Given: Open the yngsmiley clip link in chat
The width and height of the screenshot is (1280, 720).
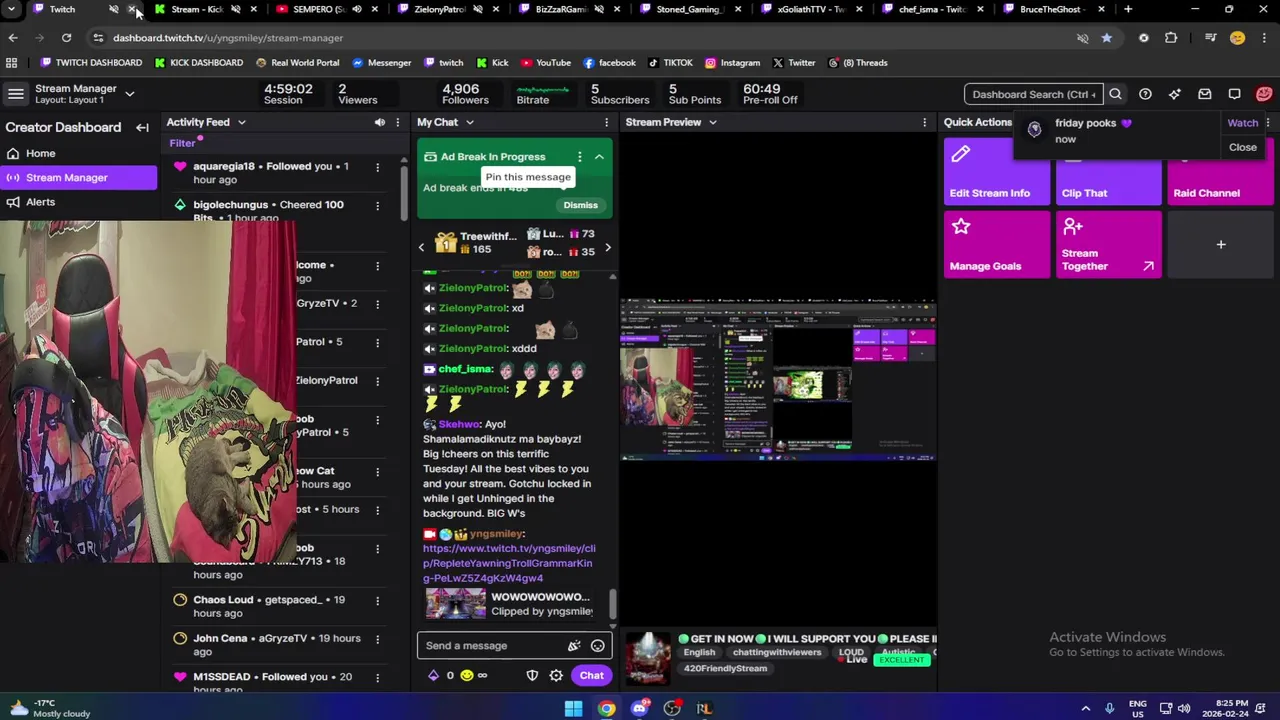Looking at the screenshot, I should (x=509, y=563).
